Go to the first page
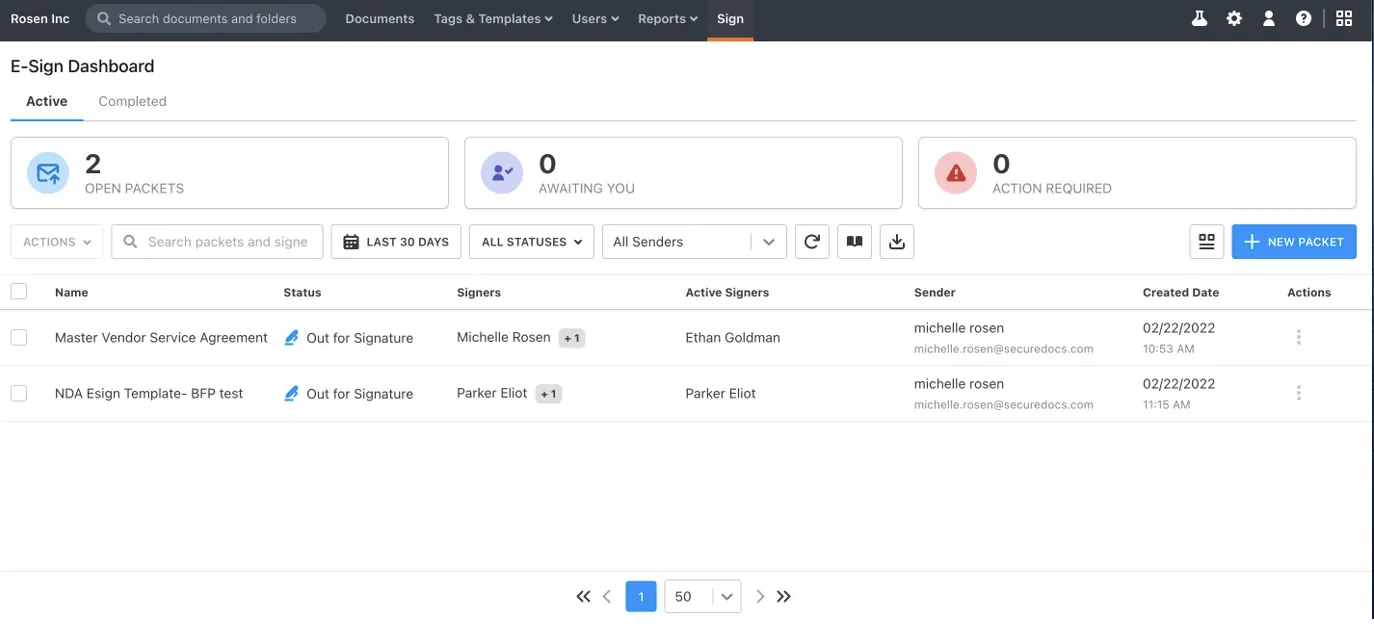1374x640 pixels. 584,597
